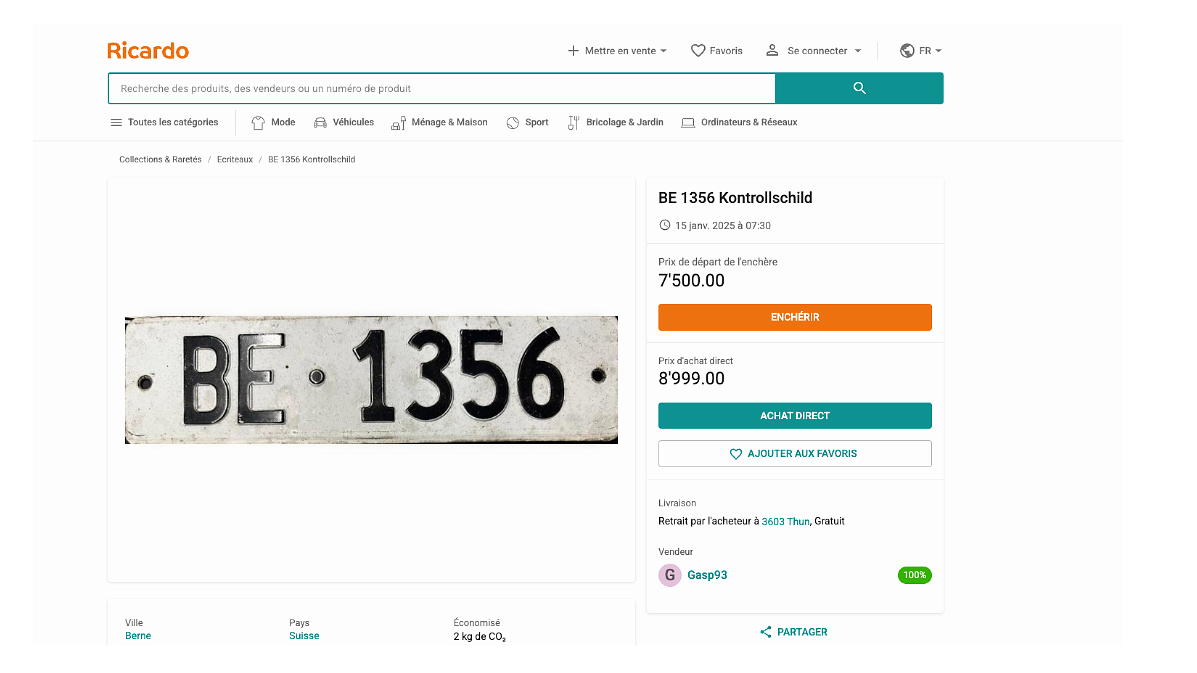This screenshot has height=673, width=1197.
Task: Expand the FR language selector
Action: pyautogui.click(x=930, y=51)
